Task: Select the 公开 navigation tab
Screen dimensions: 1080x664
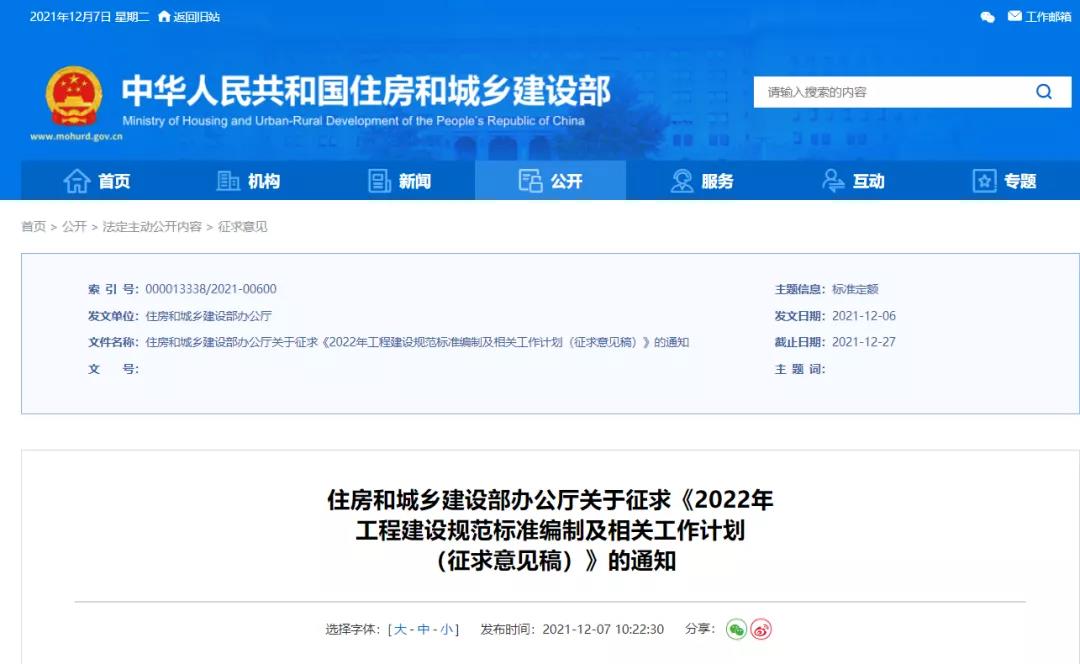Action: pos(550,181)
